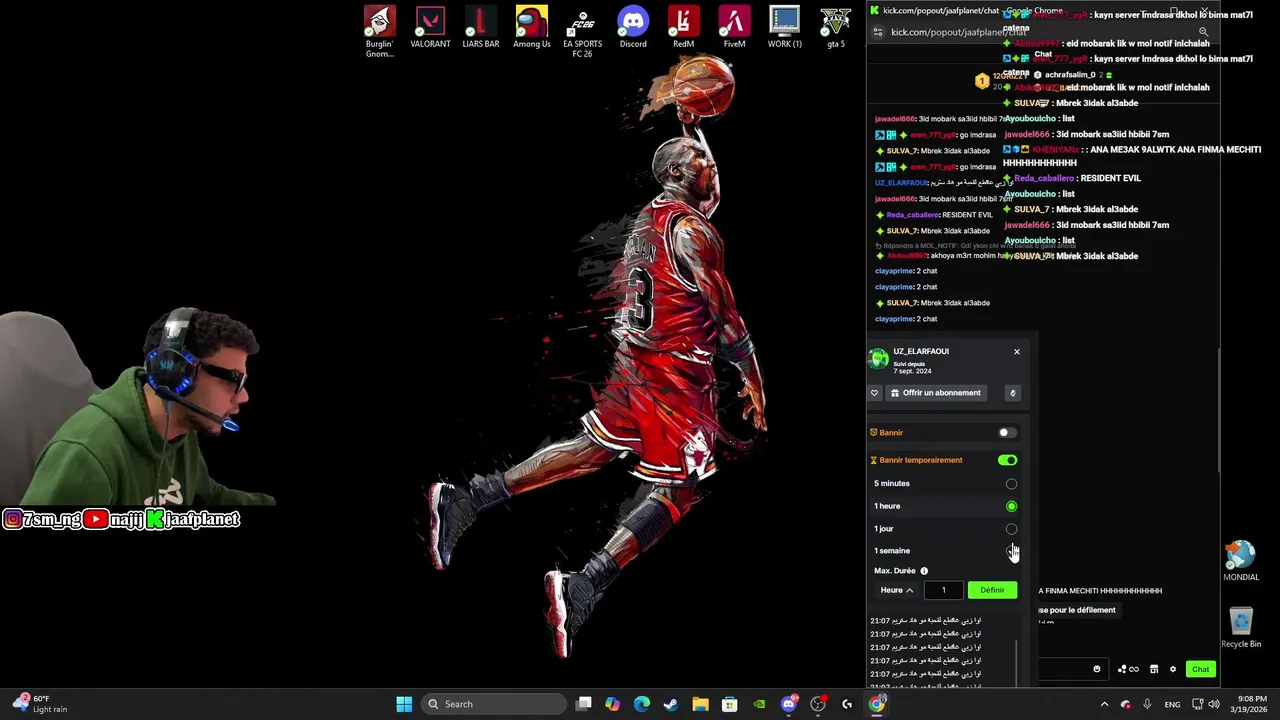Open the Recycle Bin on desktop
This screenshot has height=720, width=1280.
(1241, 628)
